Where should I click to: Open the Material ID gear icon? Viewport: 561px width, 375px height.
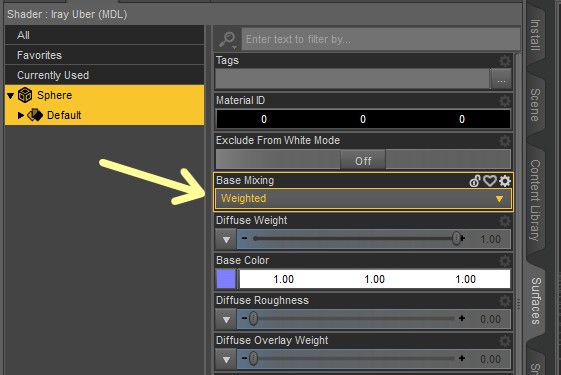click(x=505, y=101)
